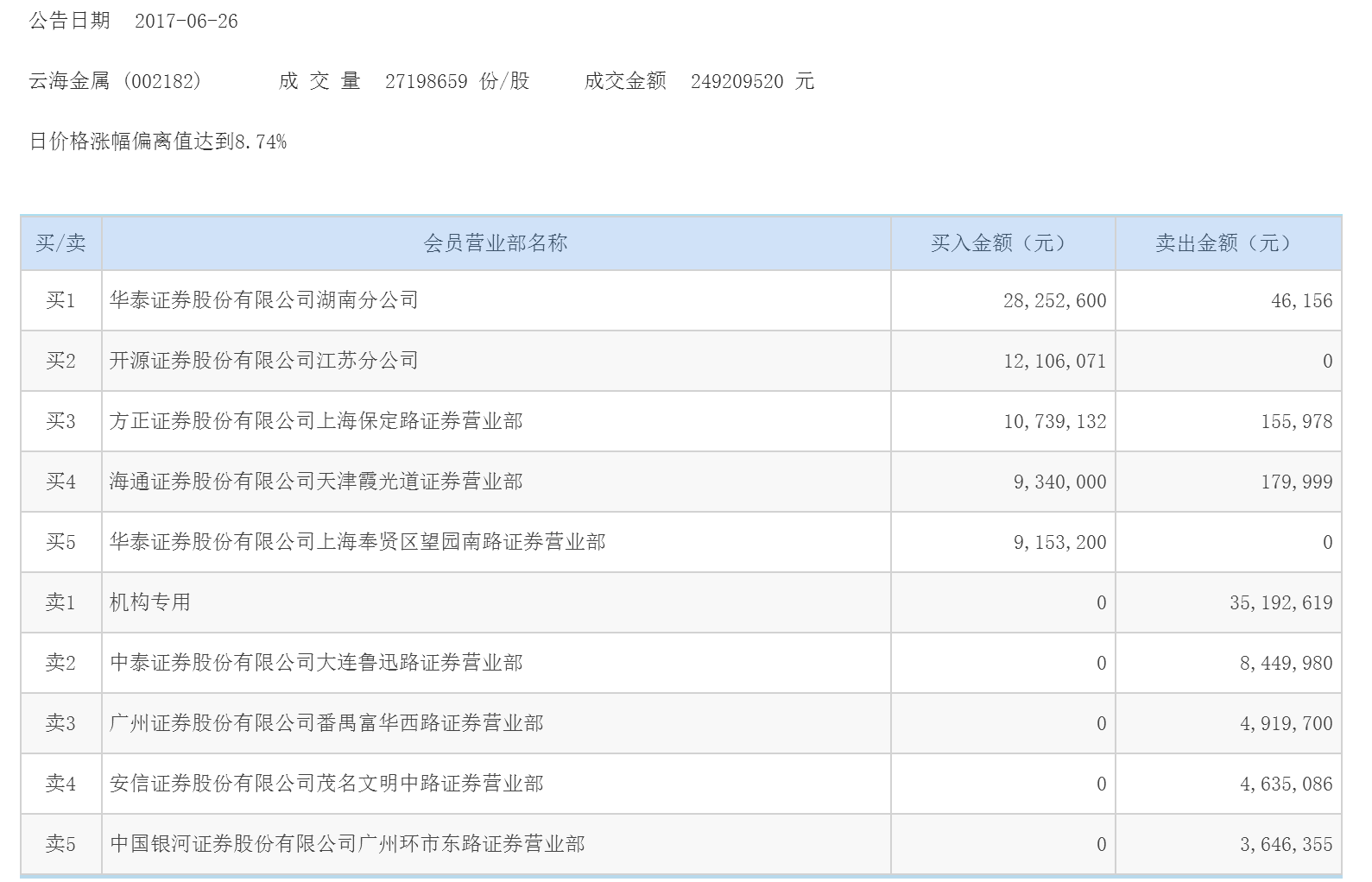1372x882 pixels.
Task: Click sell amount 3,646,355
Action: [1286, 845]
